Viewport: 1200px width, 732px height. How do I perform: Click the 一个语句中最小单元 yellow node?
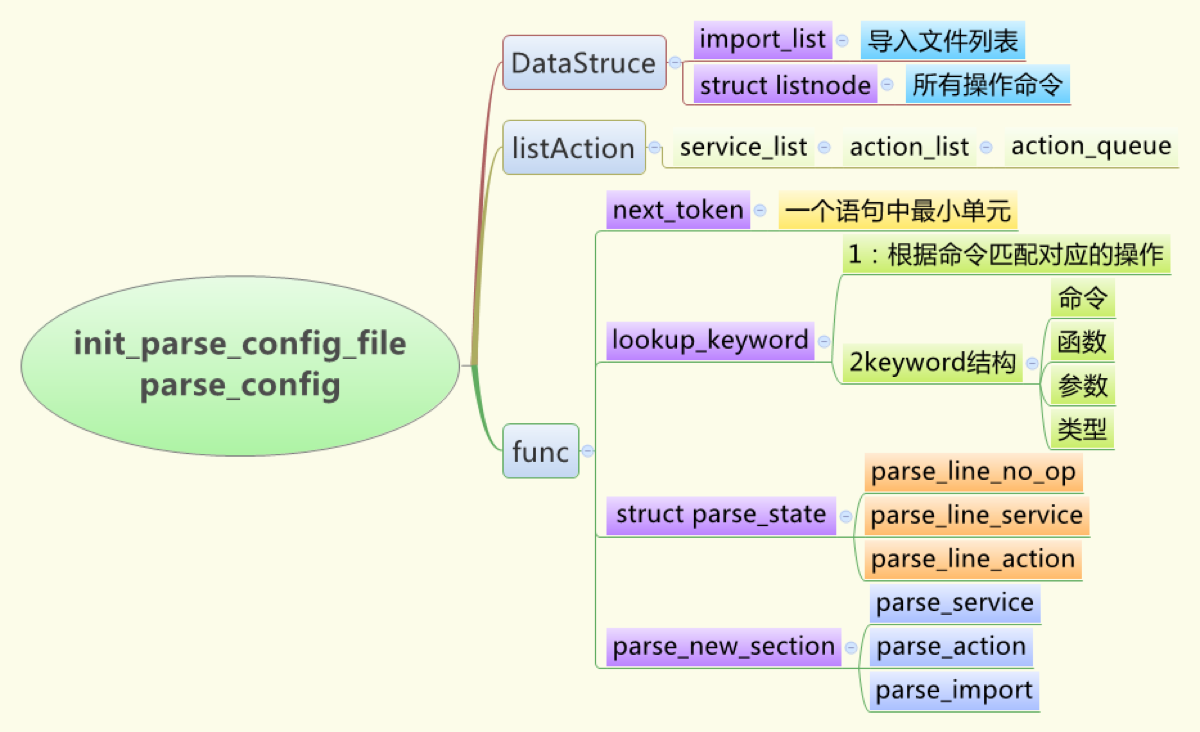tap(898, 211)
